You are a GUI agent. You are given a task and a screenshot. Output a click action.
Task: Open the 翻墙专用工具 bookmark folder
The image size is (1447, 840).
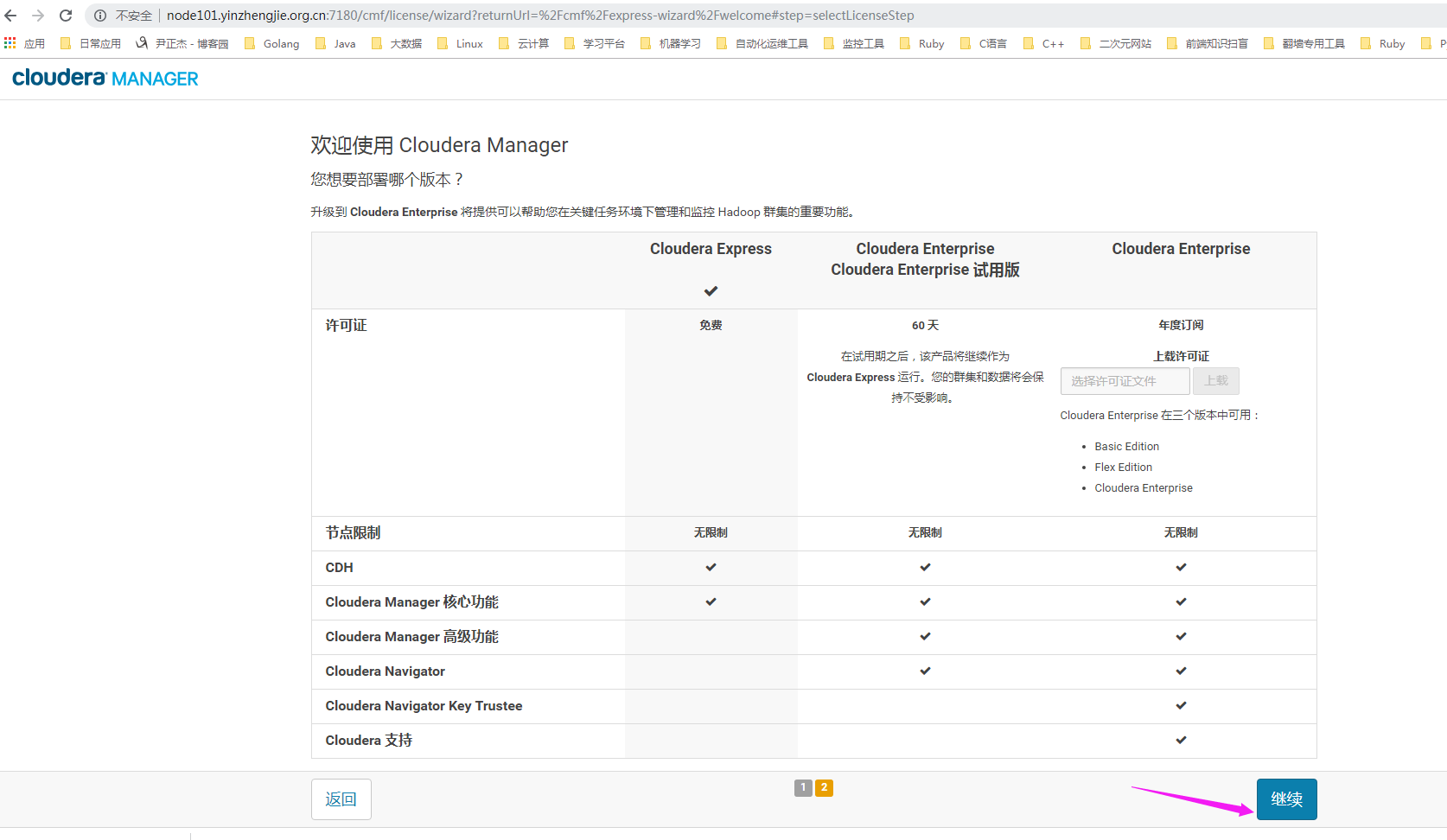(x=1304, y=43)
